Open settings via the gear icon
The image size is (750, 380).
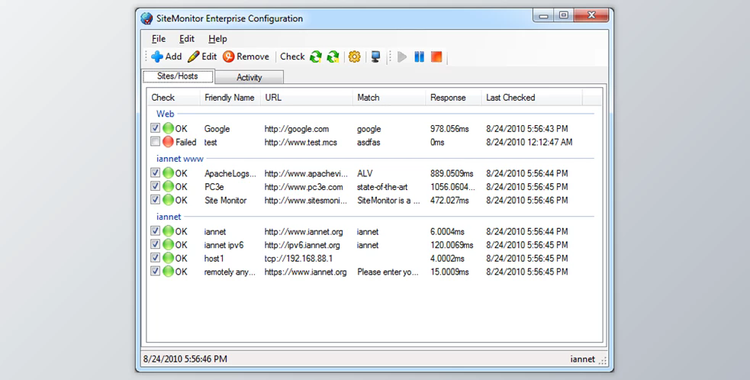(x=354, y=57)
